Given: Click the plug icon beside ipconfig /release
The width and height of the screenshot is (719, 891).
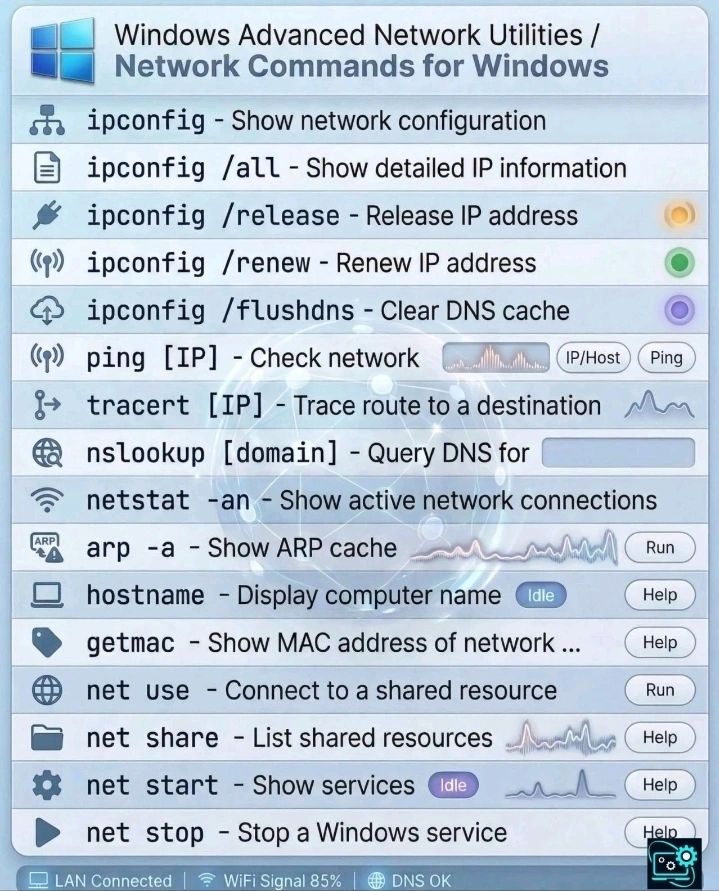Looking at the screenshot, I should coord(47,215).
